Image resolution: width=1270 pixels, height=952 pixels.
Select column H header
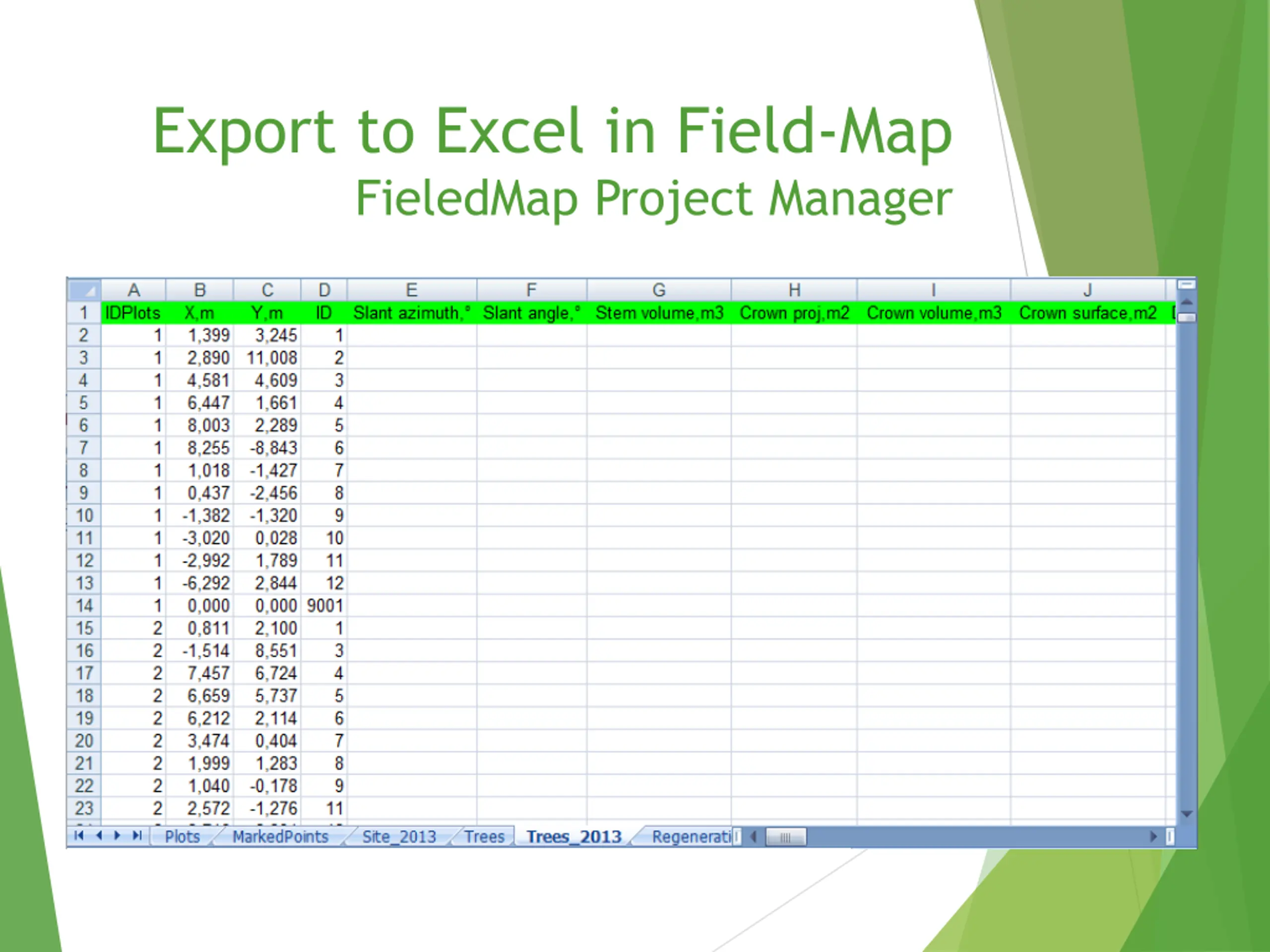point(795,290)
